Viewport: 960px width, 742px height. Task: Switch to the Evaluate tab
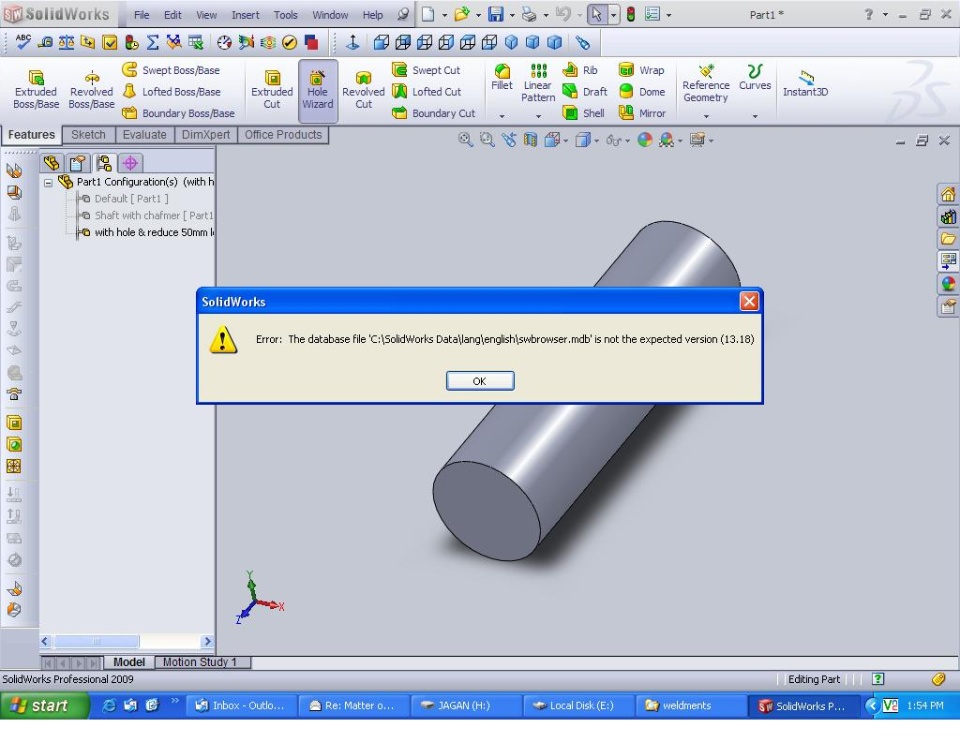coord(144,135)
